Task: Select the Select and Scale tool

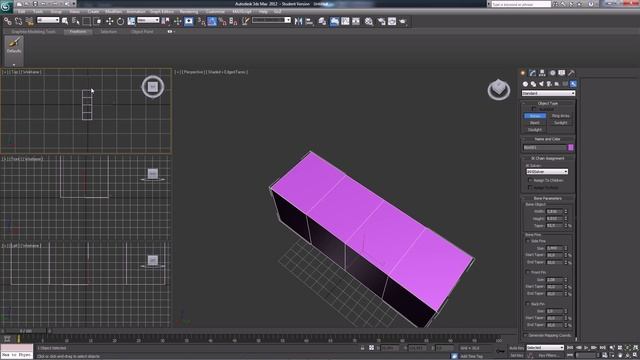Action: click(x=131, y=21)
